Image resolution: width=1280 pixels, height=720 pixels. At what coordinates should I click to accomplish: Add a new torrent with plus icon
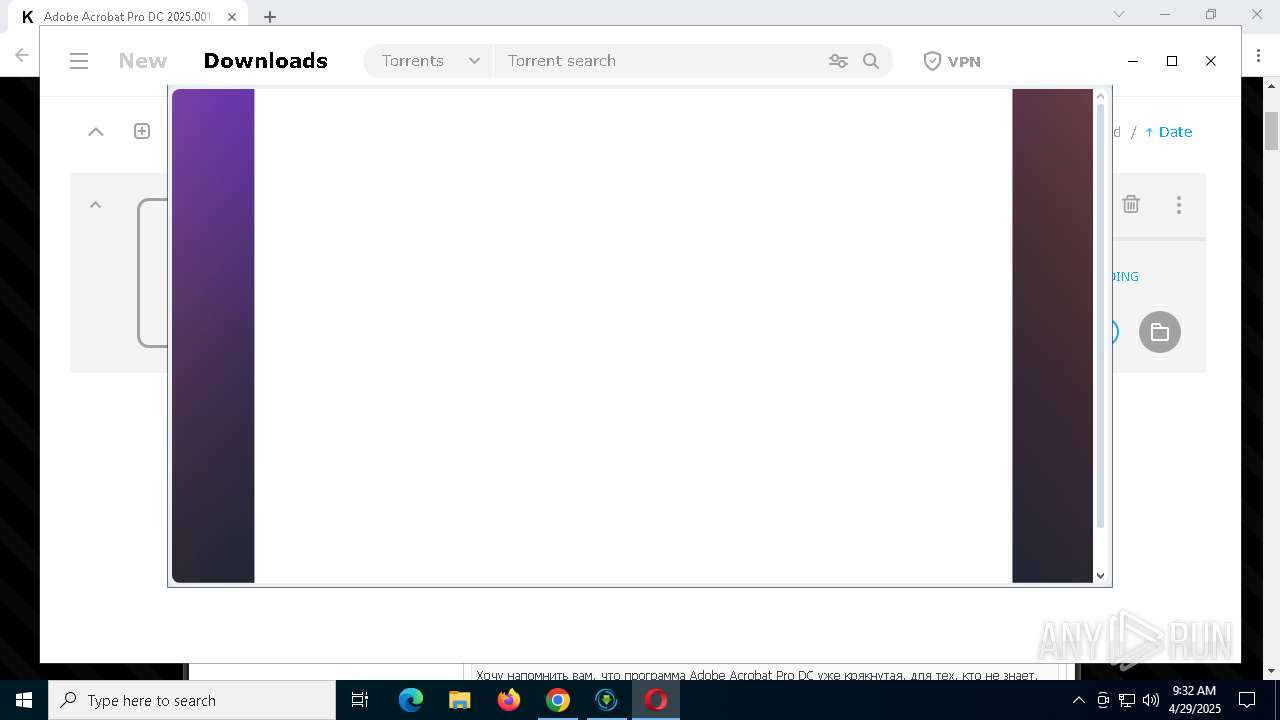pyautogui.click(x=142, y=131)
